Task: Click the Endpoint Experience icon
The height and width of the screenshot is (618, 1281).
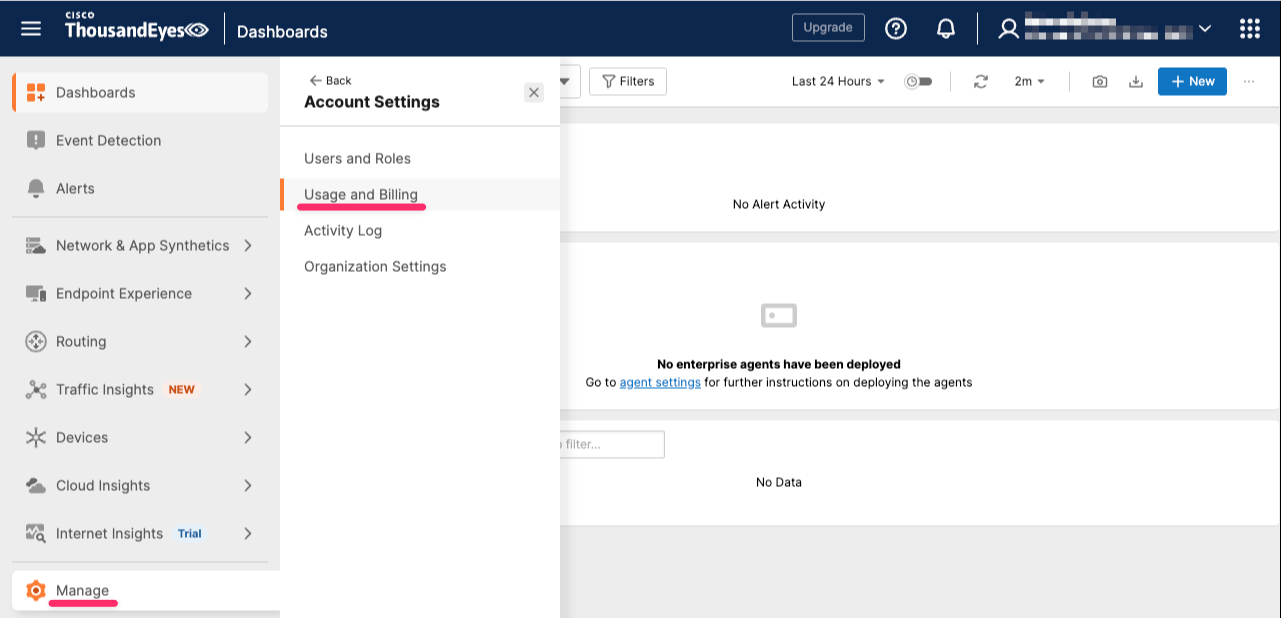Action: click(36, 294)
